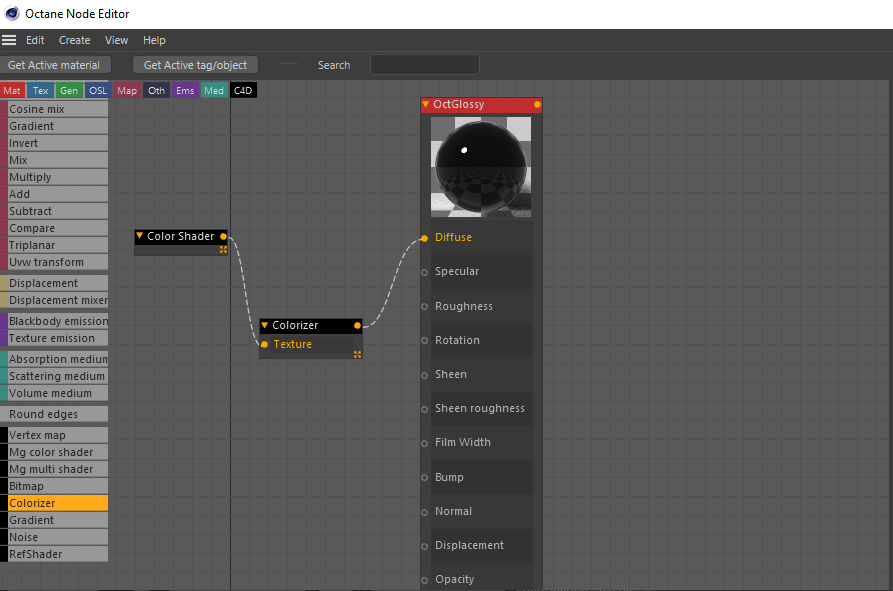This screenshot has height=591, width=893.
Task: Toggle the Ems node filter
Action: click(185, 91)
